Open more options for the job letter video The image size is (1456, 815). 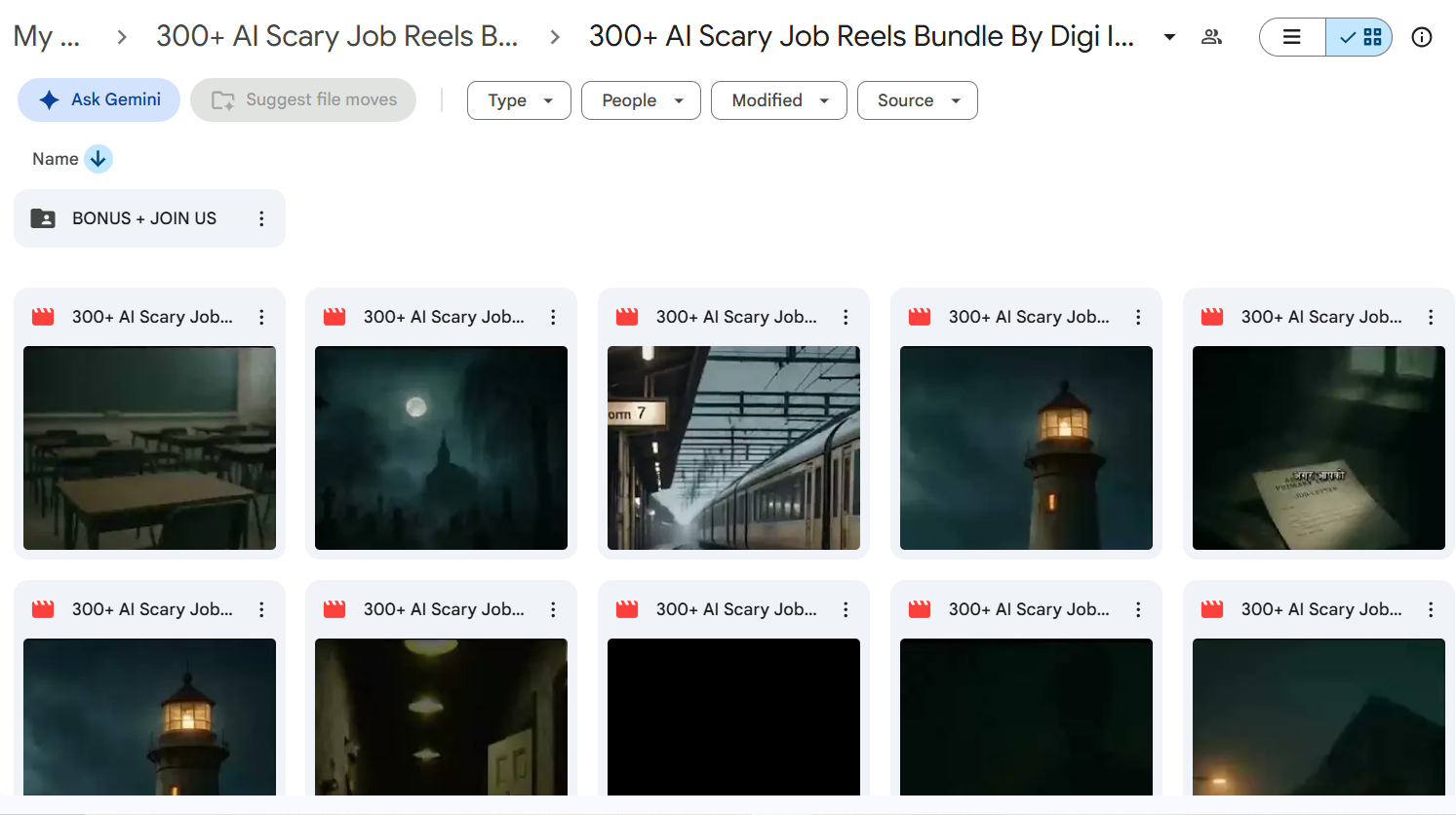(x=1431, y=317)
